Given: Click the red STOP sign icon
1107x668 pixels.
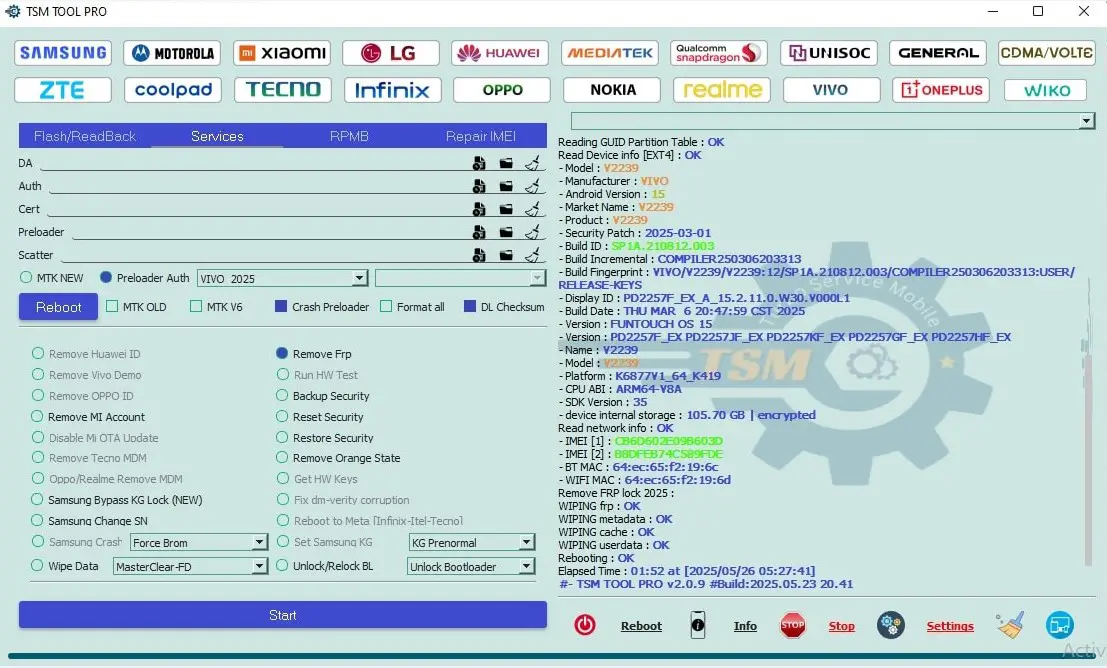Looking at the screenshot, I should pos(793,625).
